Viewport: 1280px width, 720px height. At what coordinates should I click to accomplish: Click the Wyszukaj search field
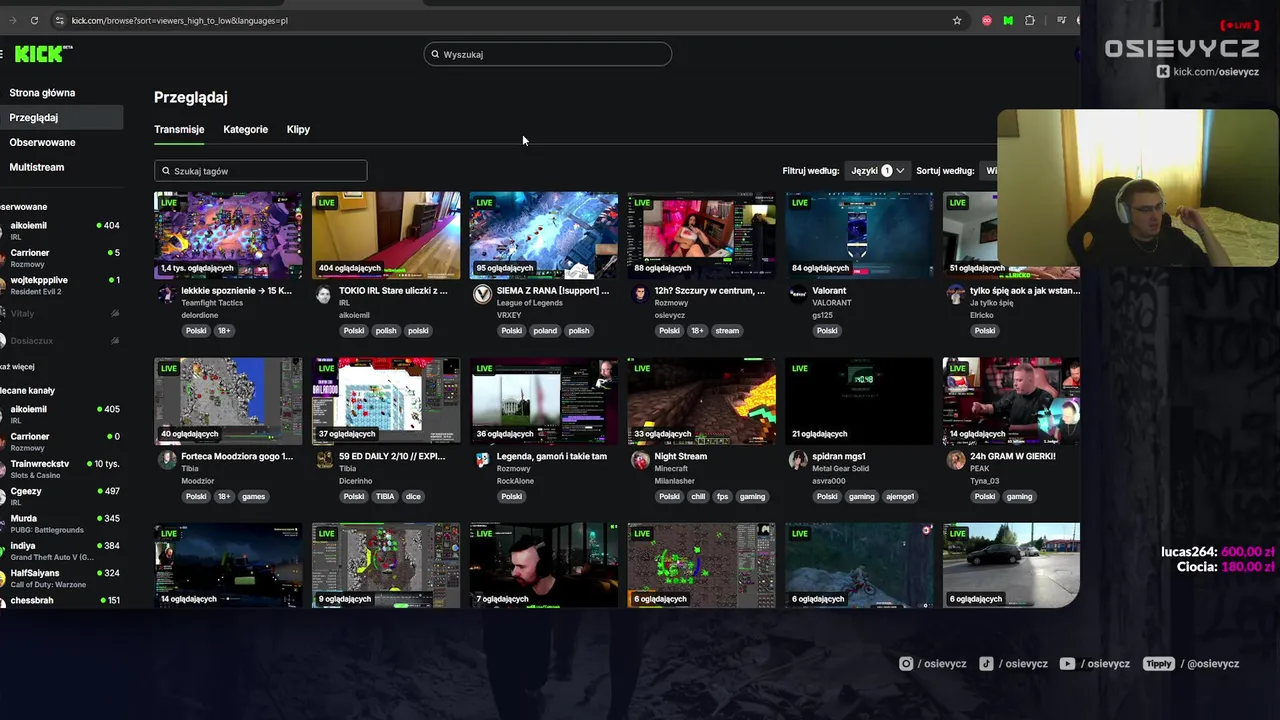pyautogui.click(x=548, y=54)
